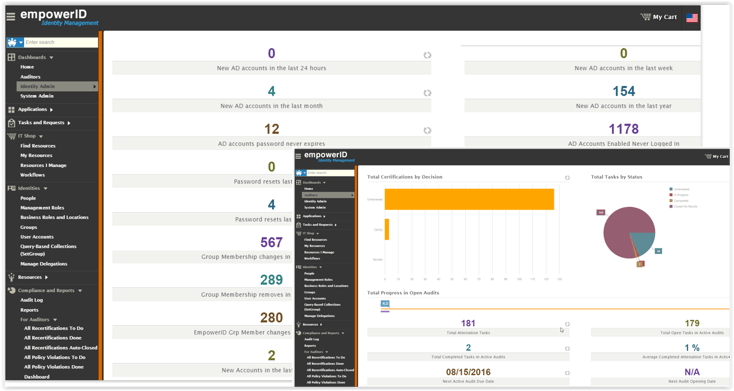This screenshot has height=391, width=734.
Task: Refresh the Total Certifications by Decision chart
Action: pos(567,178)
